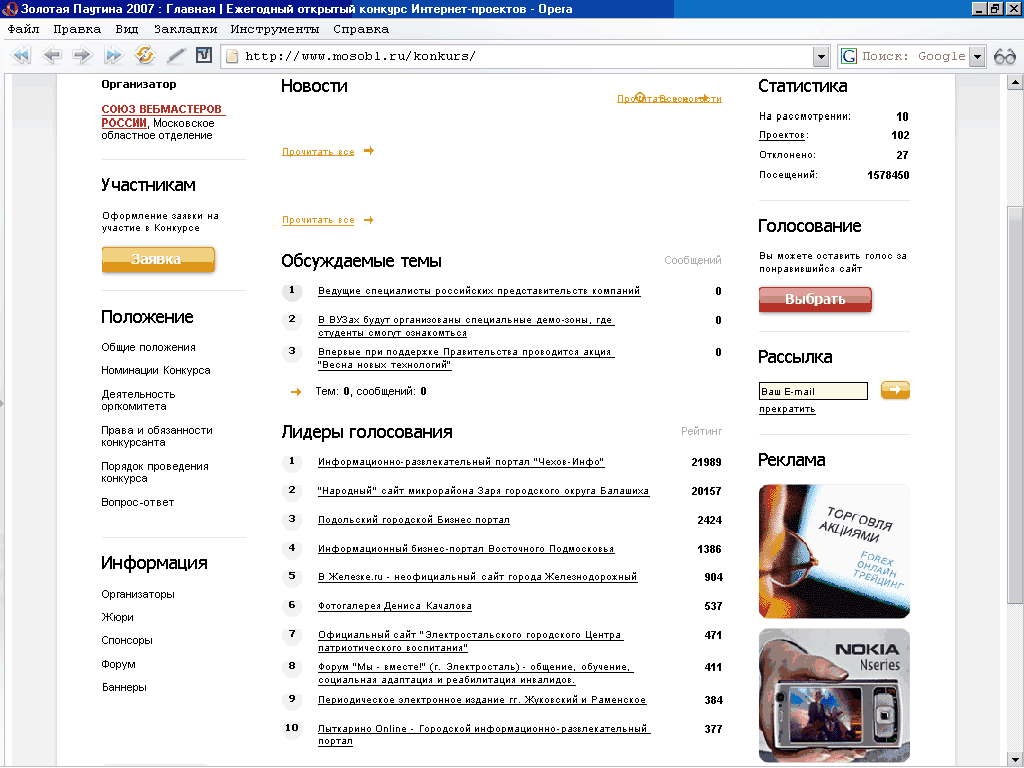Click the Ваш E-mail input field
Viewport: 1024px width, 768px height.
pos(813,391)
